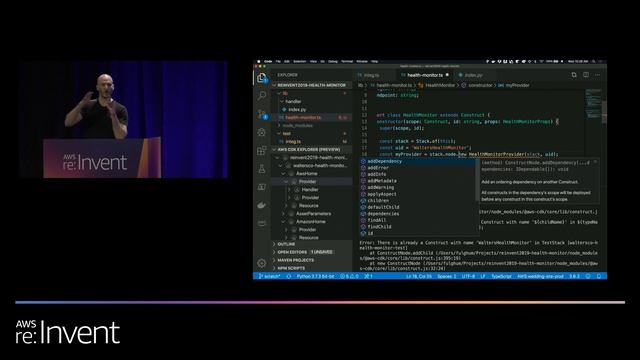The width and height of the screenshot is (640, 360).
Task: Close the suggestion documentation popup
Action: click(596, 162)
